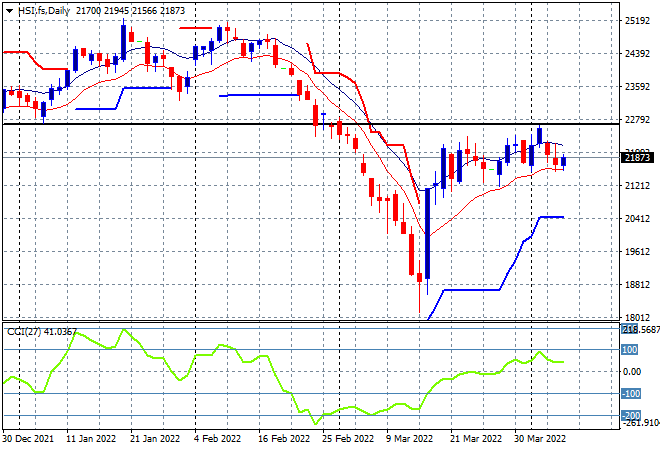
Task: Click the 30 Mar 2022 date label
Action: coord(540,439)
